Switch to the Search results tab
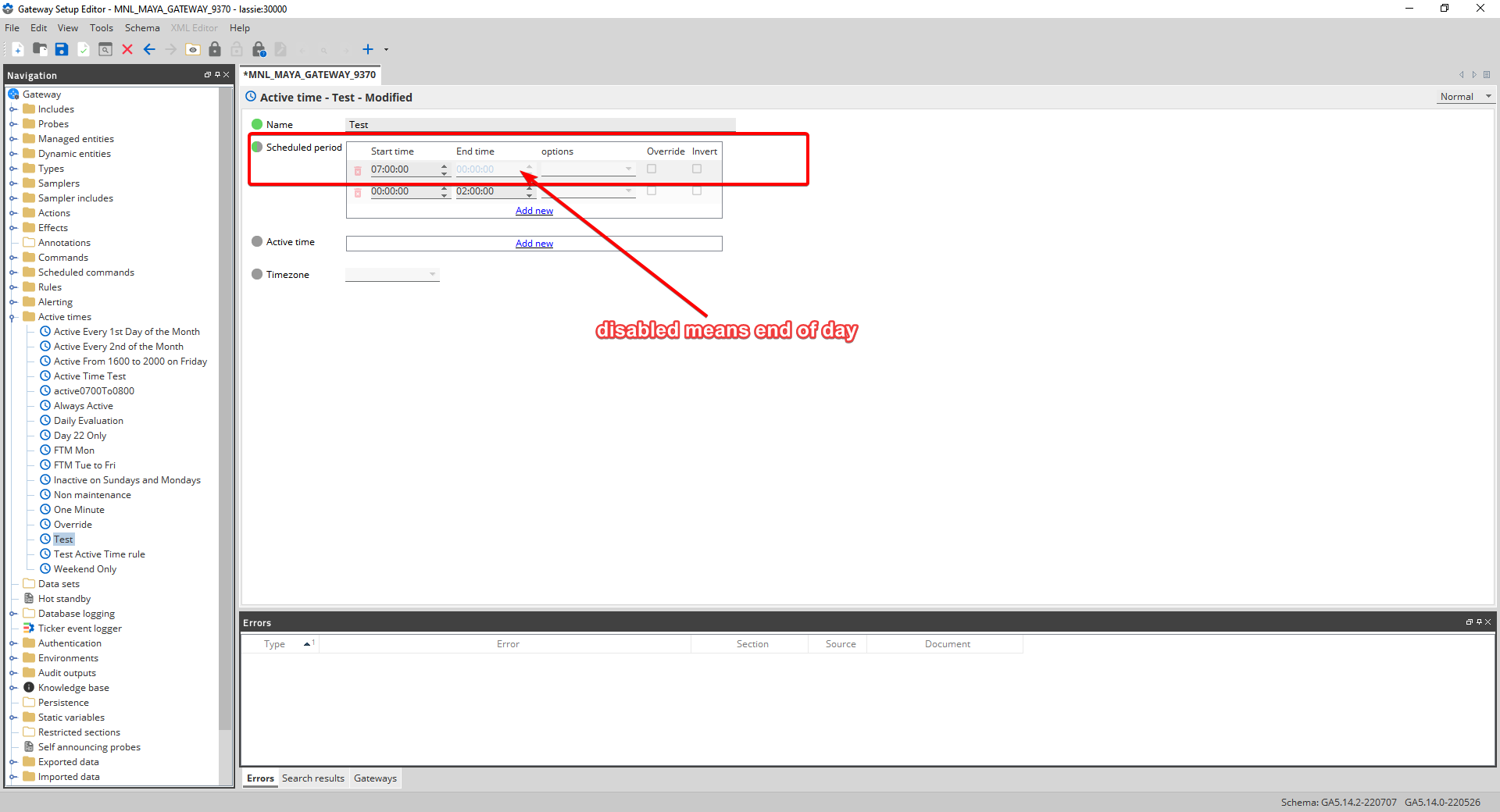Image resolution: width=1500 pixels, height=812 pixels. click(x=312, y=778)
